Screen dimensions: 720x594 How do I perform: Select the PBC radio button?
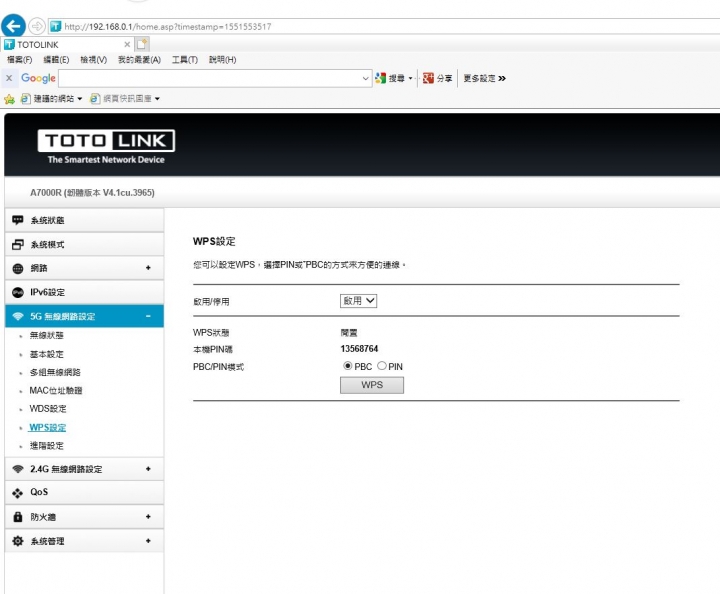(348, 366)
